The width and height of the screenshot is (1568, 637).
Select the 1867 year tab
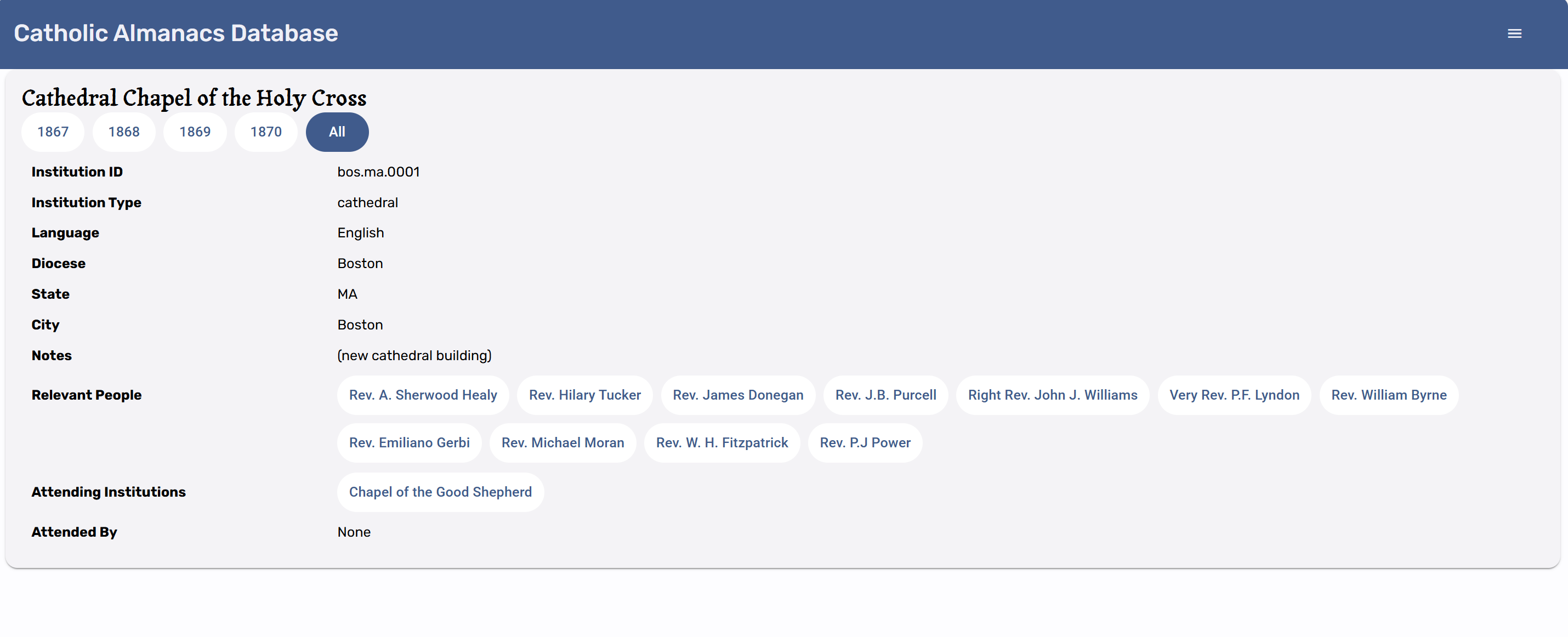[x=53, y=132]
